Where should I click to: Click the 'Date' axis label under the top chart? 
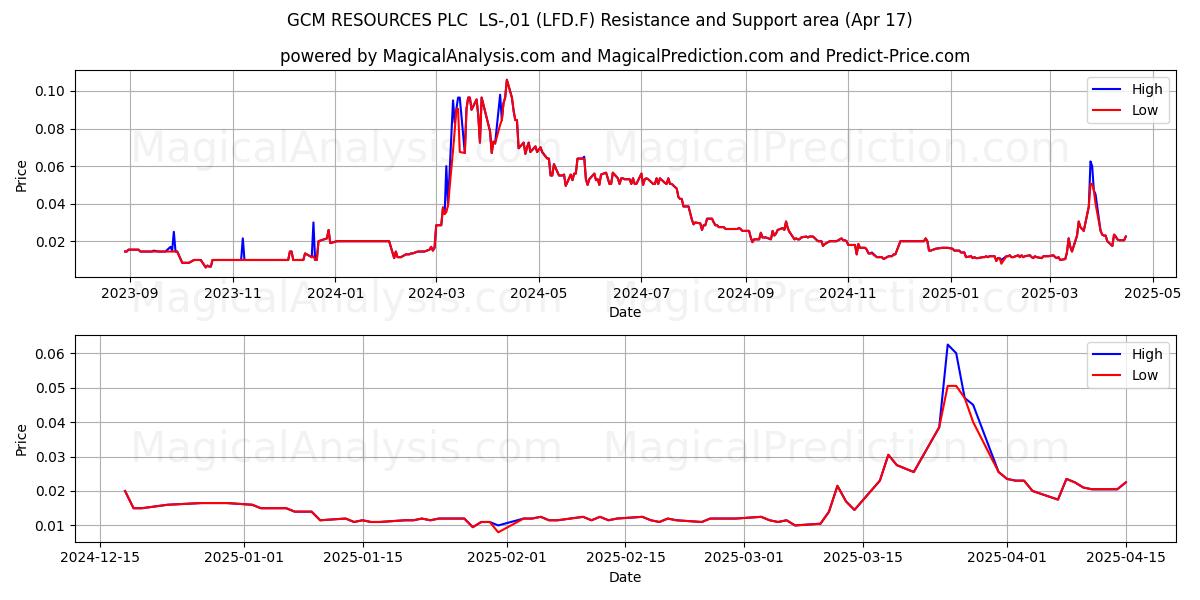pos(625,313)
